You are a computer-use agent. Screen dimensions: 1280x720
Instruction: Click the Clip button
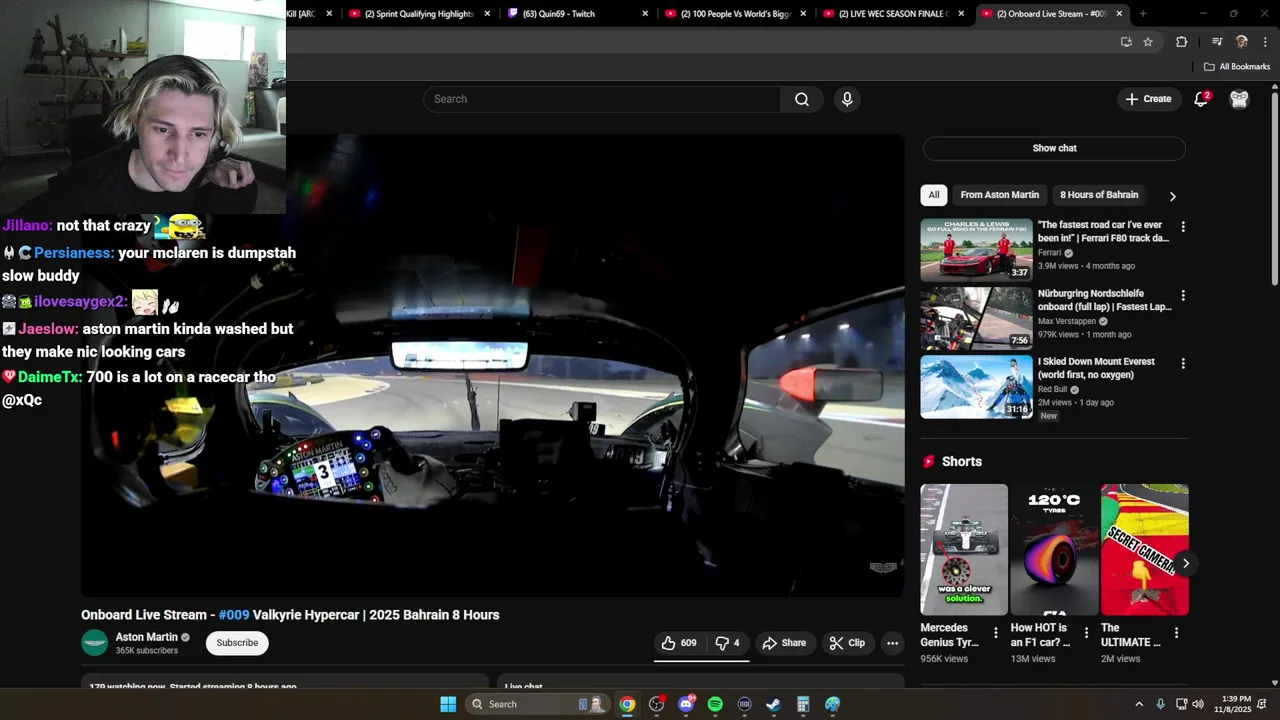click(846, 643)
